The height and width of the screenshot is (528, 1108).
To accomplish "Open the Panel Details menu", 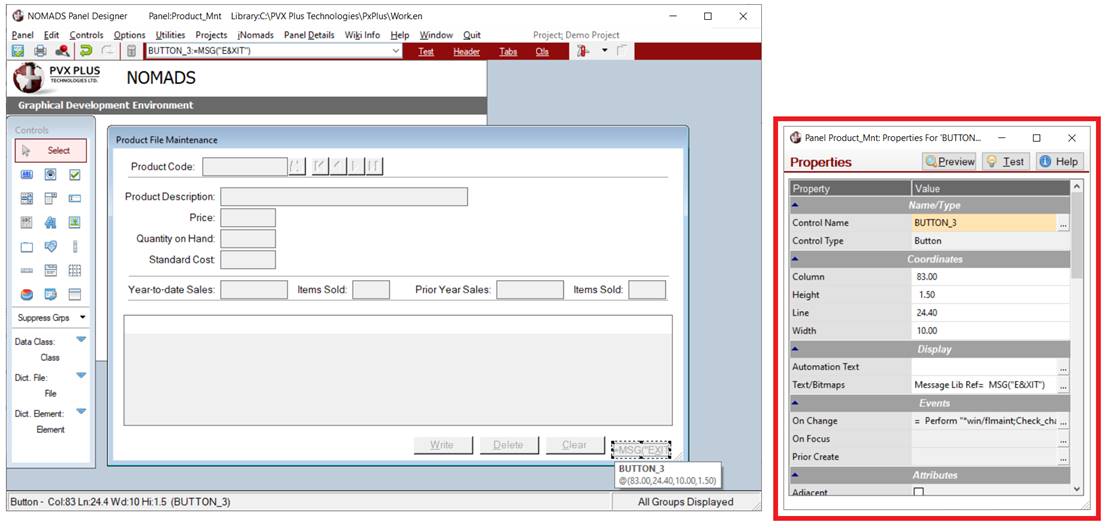I will pos(309,35).
